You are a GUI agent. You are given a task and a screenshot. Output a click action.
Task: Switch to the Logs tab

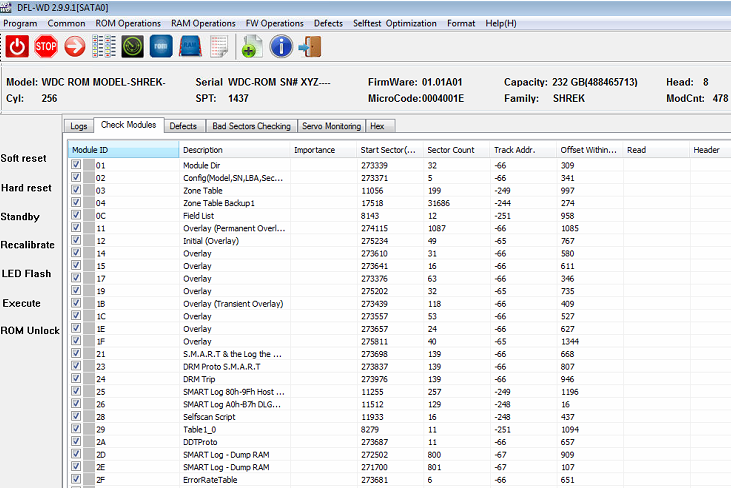point(79,126)
